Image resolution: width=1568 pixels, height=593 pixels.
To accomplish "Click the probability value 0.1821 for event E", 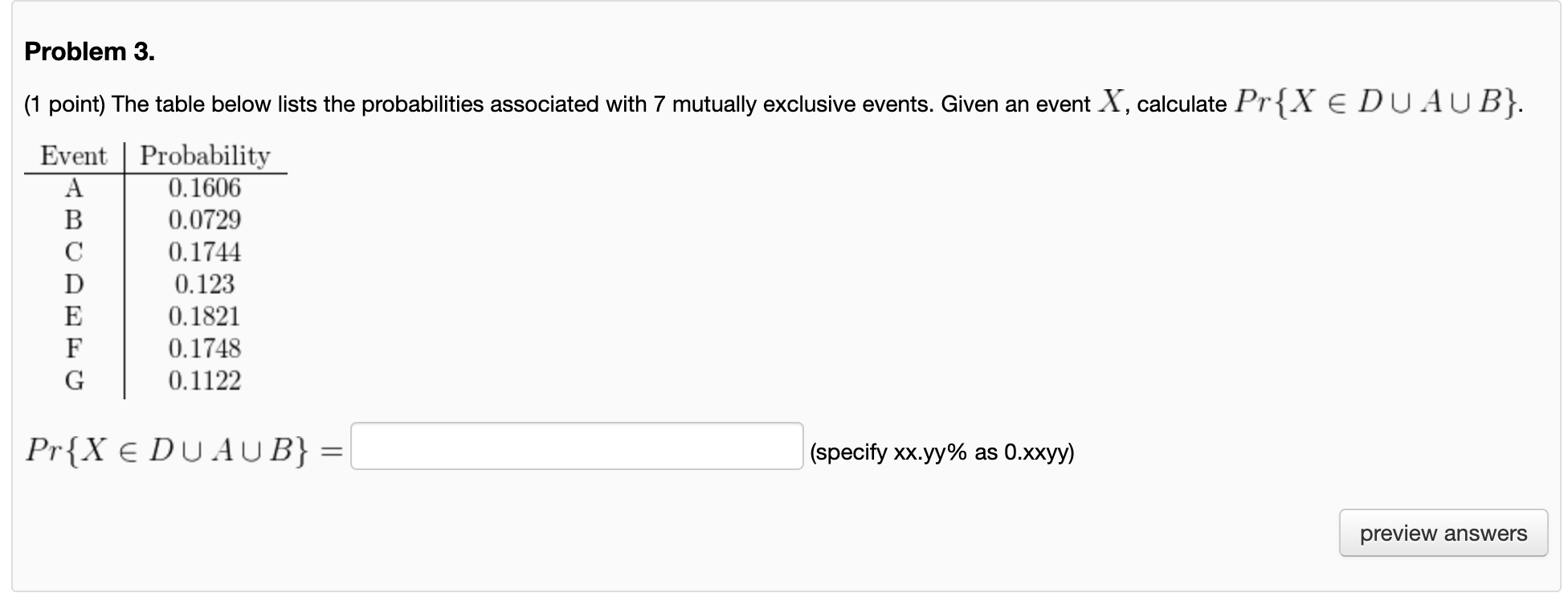I will click(x=204, y=316).
